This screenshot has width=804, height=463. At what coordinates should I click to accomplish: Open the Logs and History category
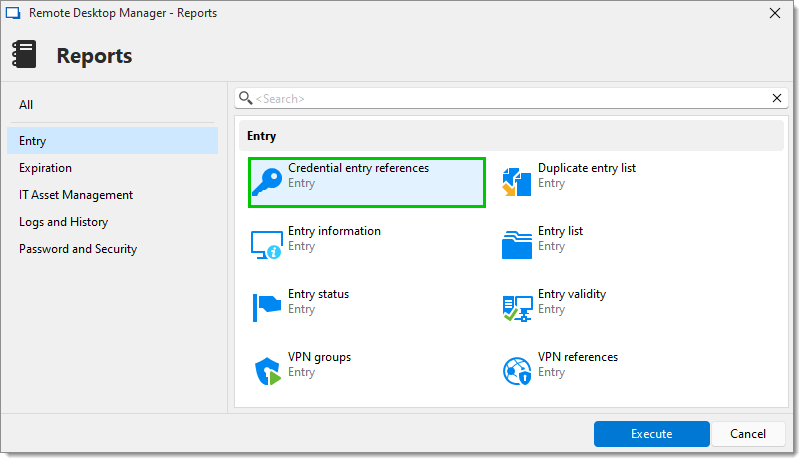(112, 222)
